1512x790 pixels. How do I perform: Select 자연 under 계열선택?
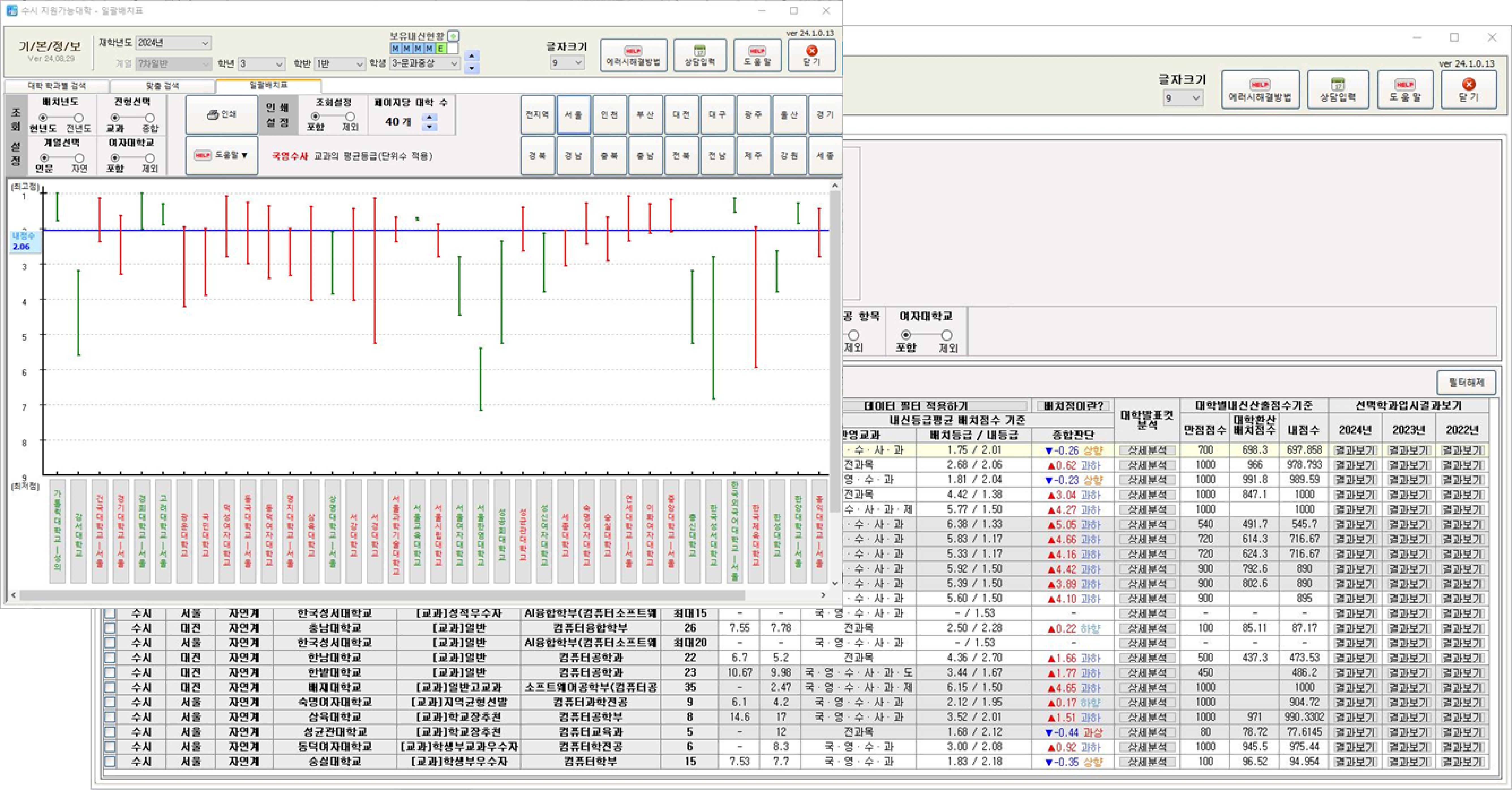pyautogui.click(x=79, y=158)
